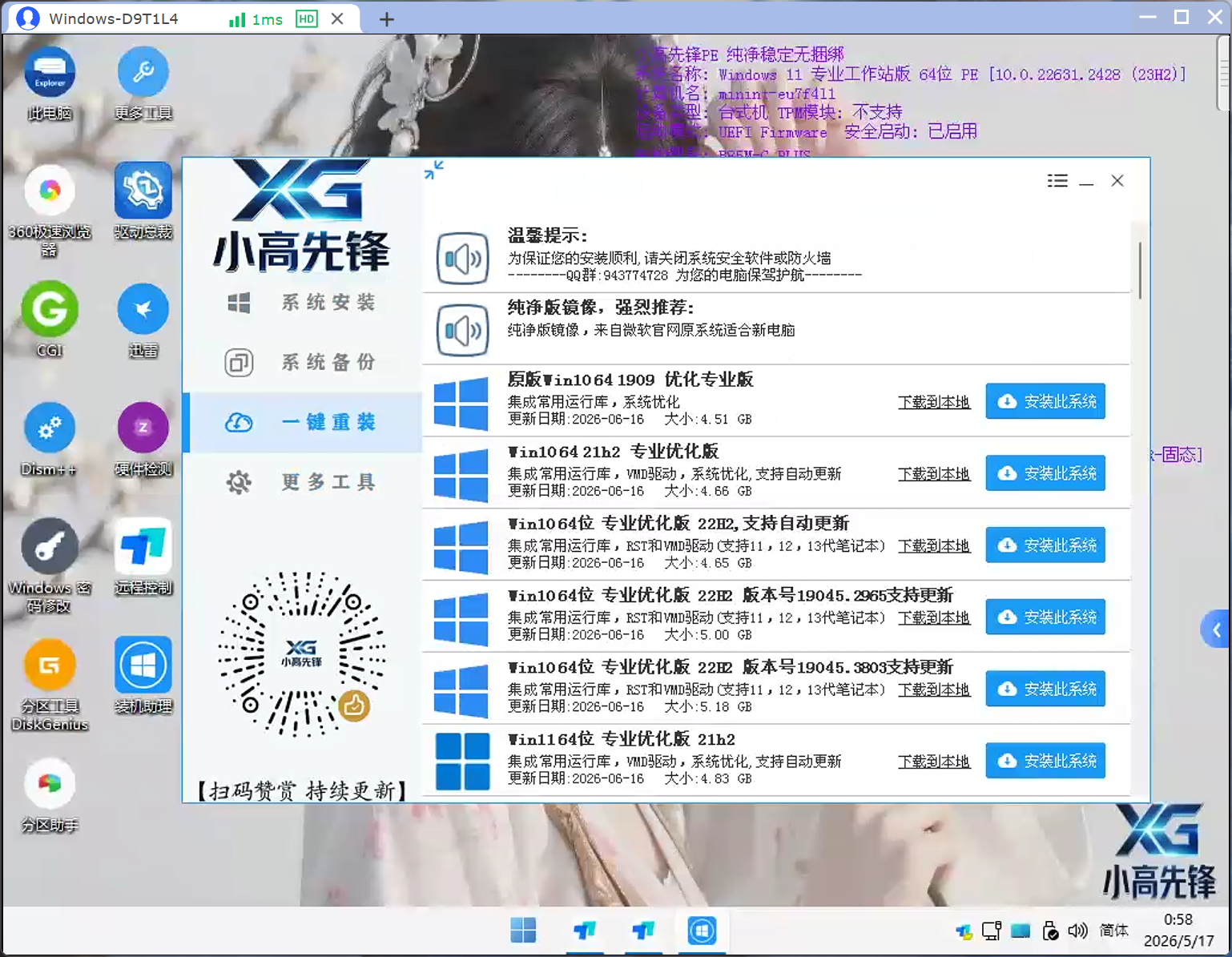Open the list menu icon in XG window

click(x=1057, y=181)
